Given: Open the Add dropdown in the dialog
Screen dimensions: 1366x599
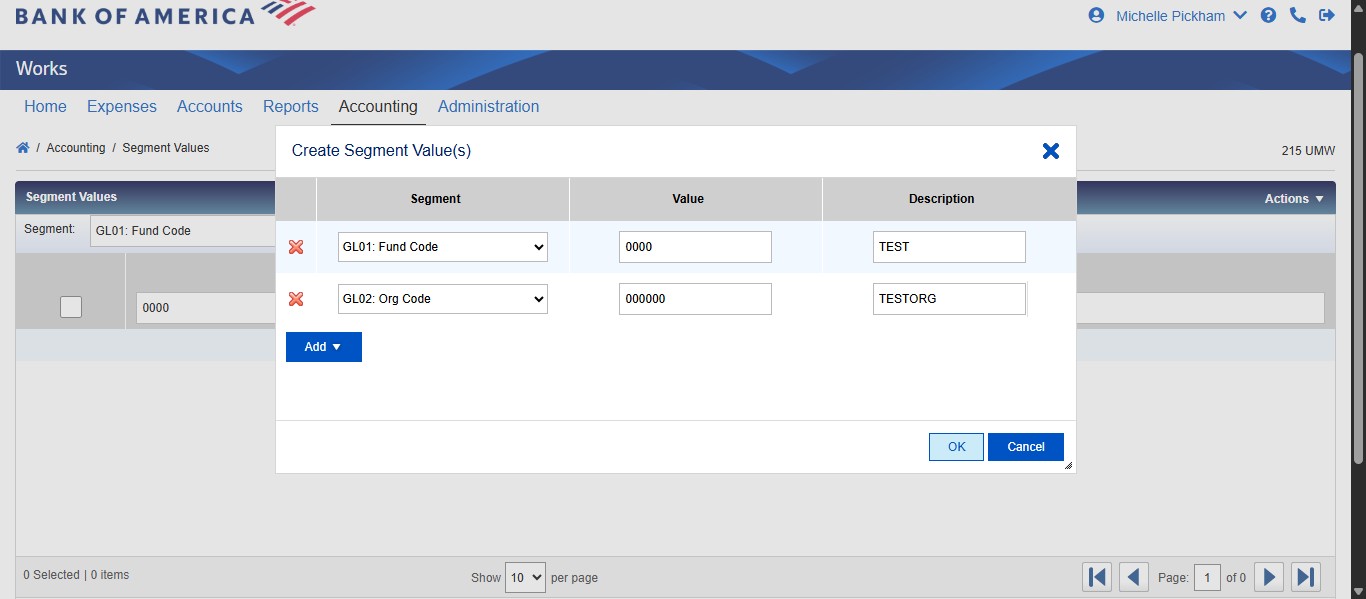Looking at the screenshot, I should [x=323, y=346].
